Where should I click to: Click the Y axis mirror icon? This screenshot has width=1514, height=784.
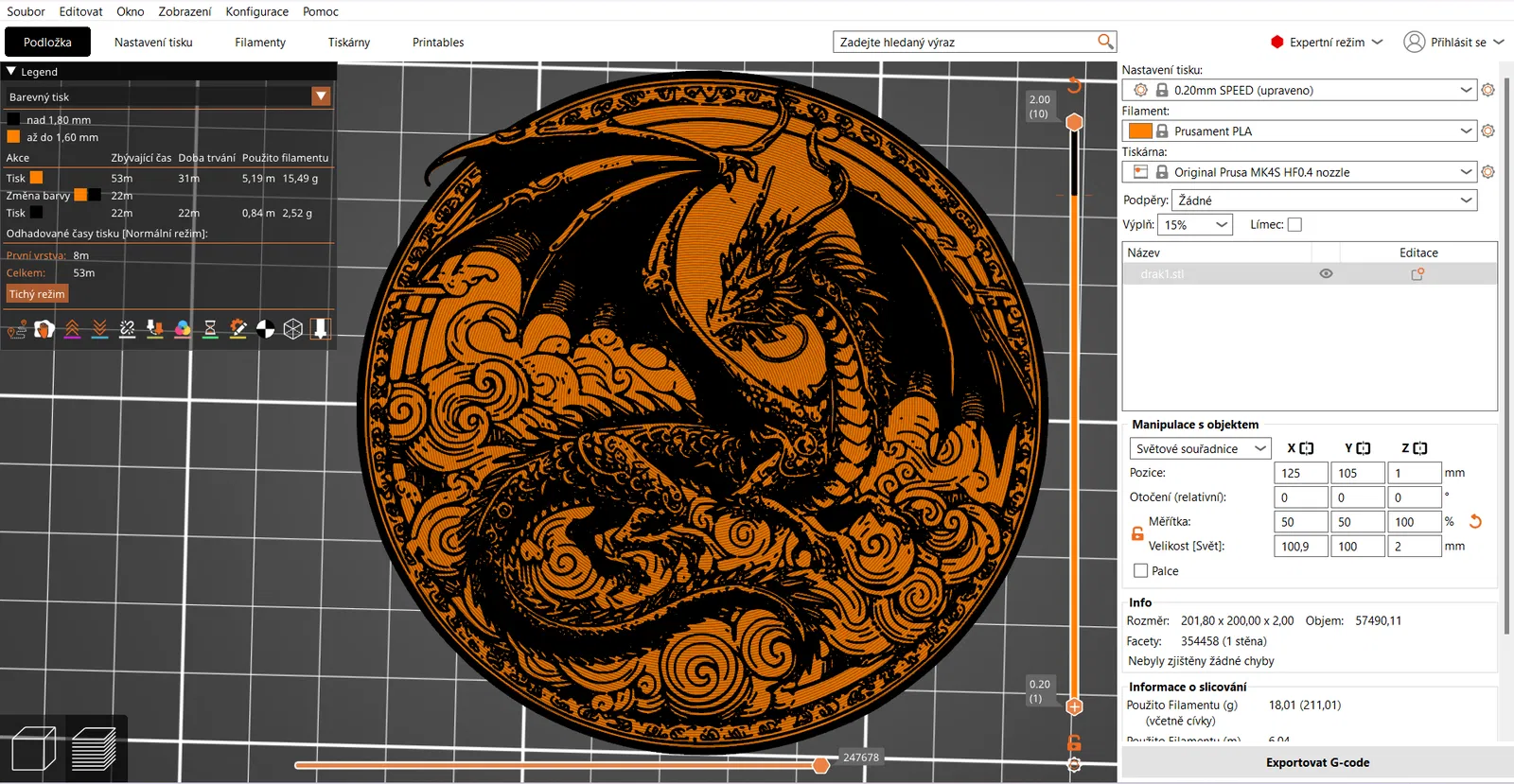1364,448
